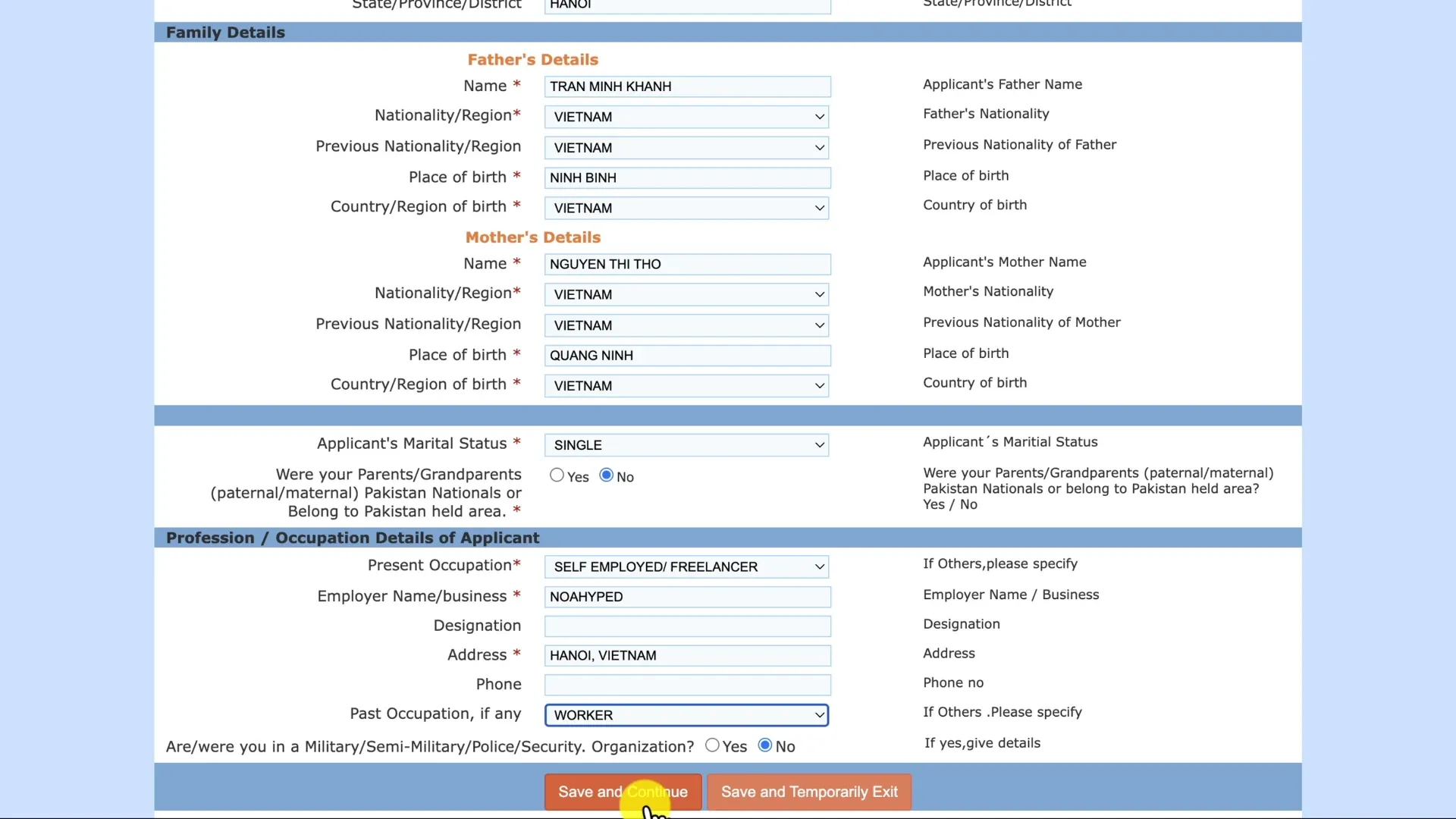
Task: Click the Phone no hint text
Action: (952, 682)
